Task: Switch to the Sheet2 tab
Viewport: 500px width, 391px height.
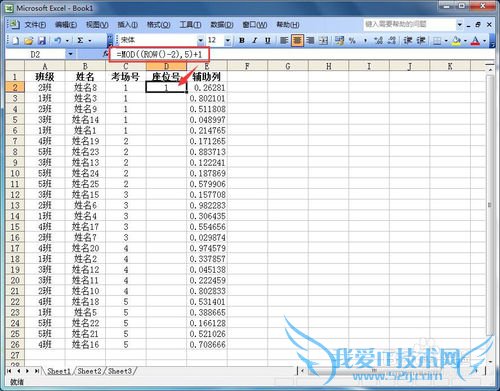Action: coord(89,371)
